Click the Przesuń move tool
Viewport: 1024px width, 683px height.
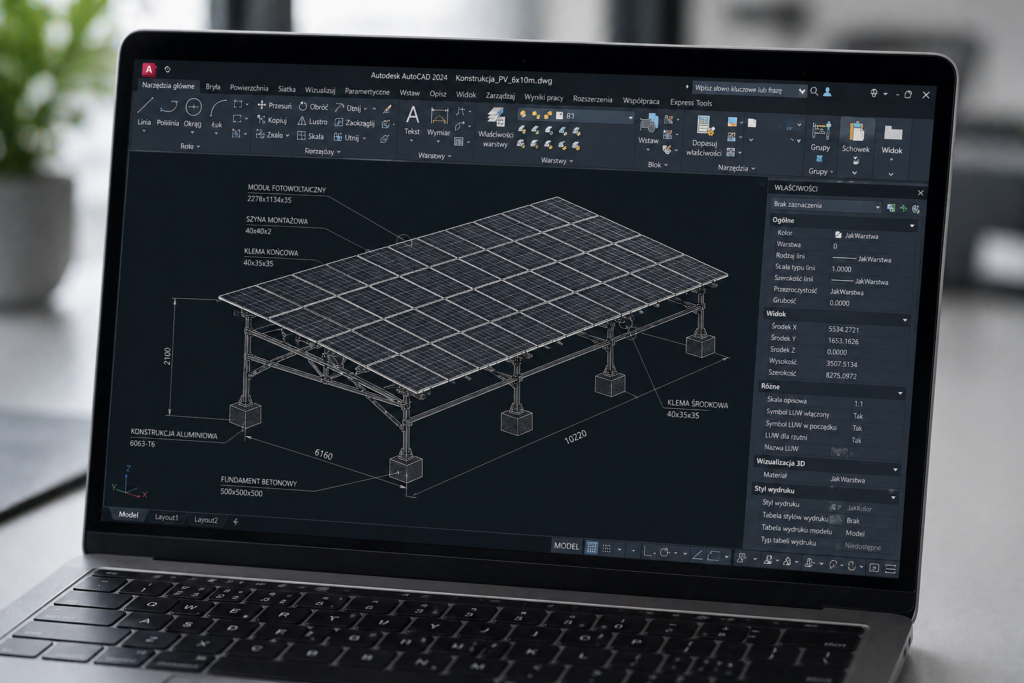[274, 105]
